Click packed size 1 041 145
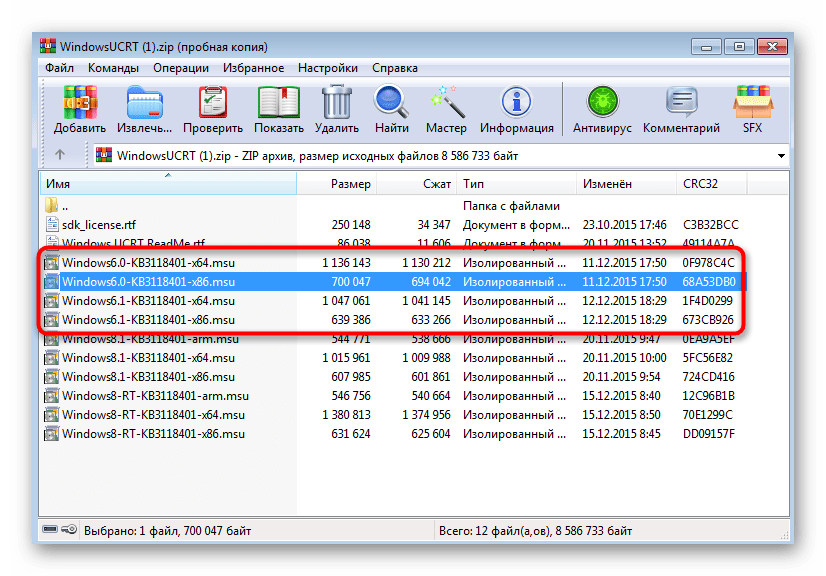Image resolution: width=826 pixels, height=576 pixels. click(426, 300)
